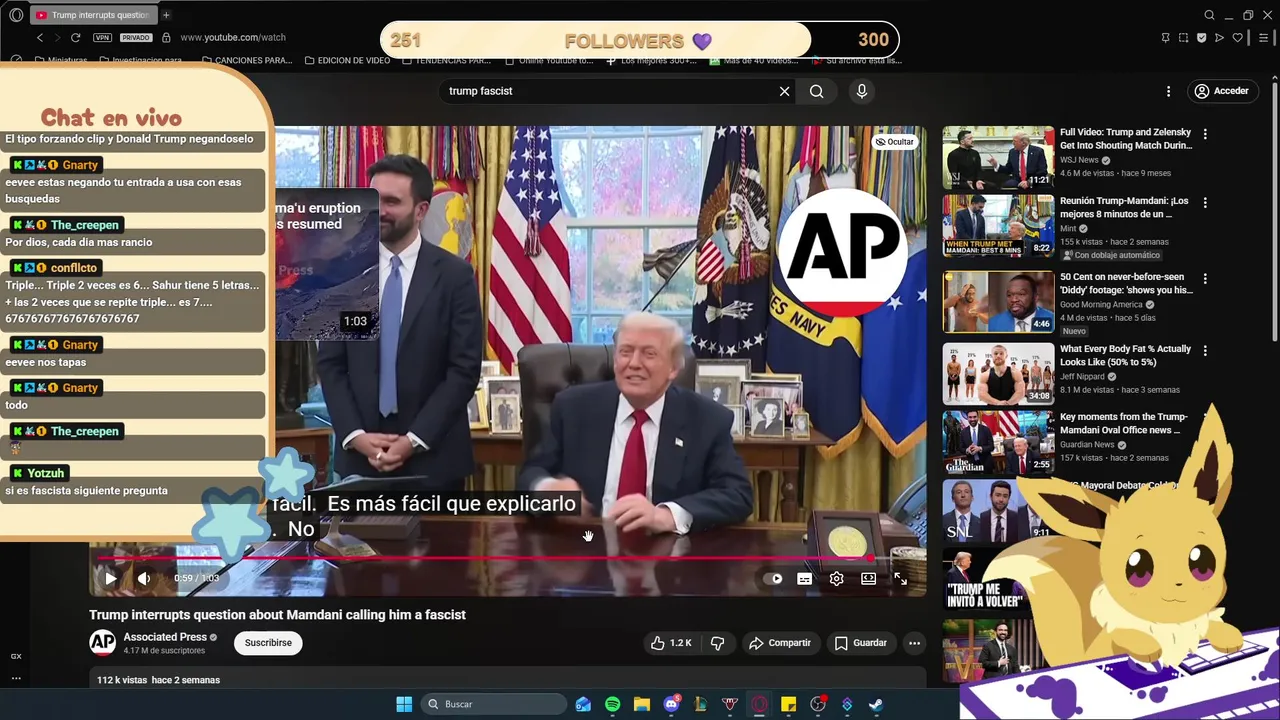Open options for Body Fat video
Screen dimensions: 1280x720
pos(1205,351)
